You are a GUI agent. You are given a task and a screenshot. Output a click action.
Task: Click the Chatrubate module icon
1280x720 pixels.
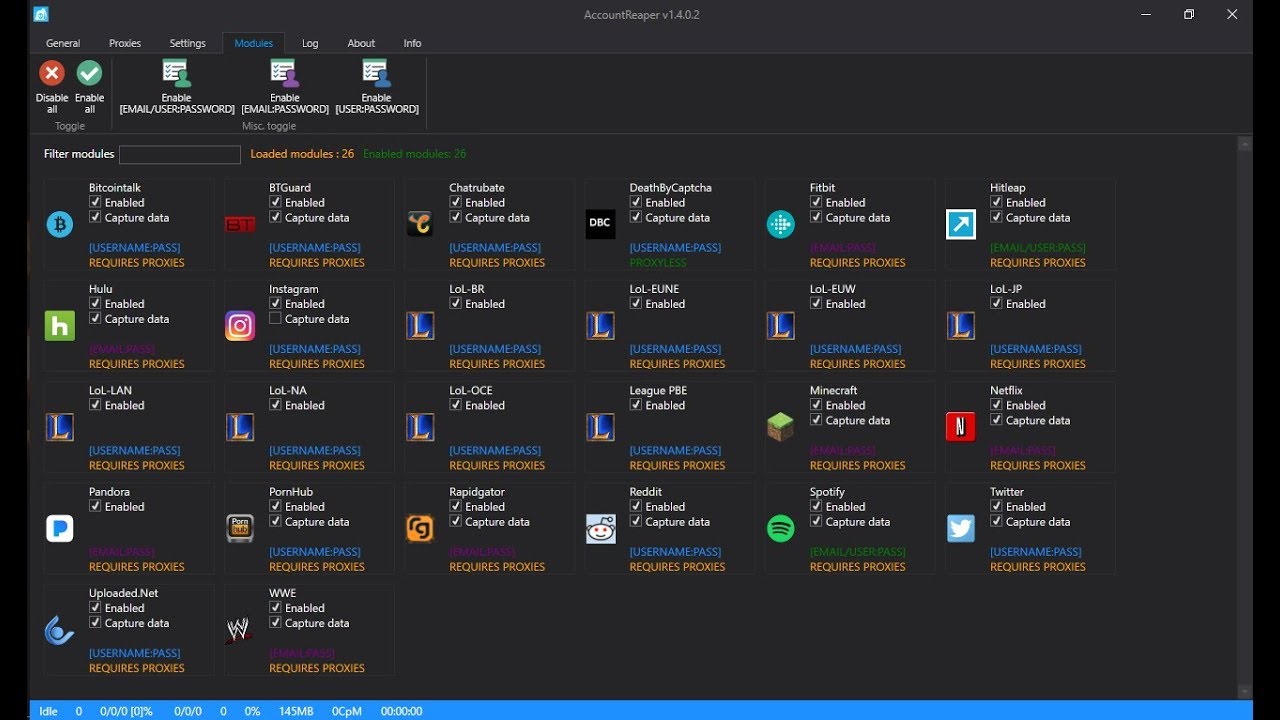click(x=420, y=225)
